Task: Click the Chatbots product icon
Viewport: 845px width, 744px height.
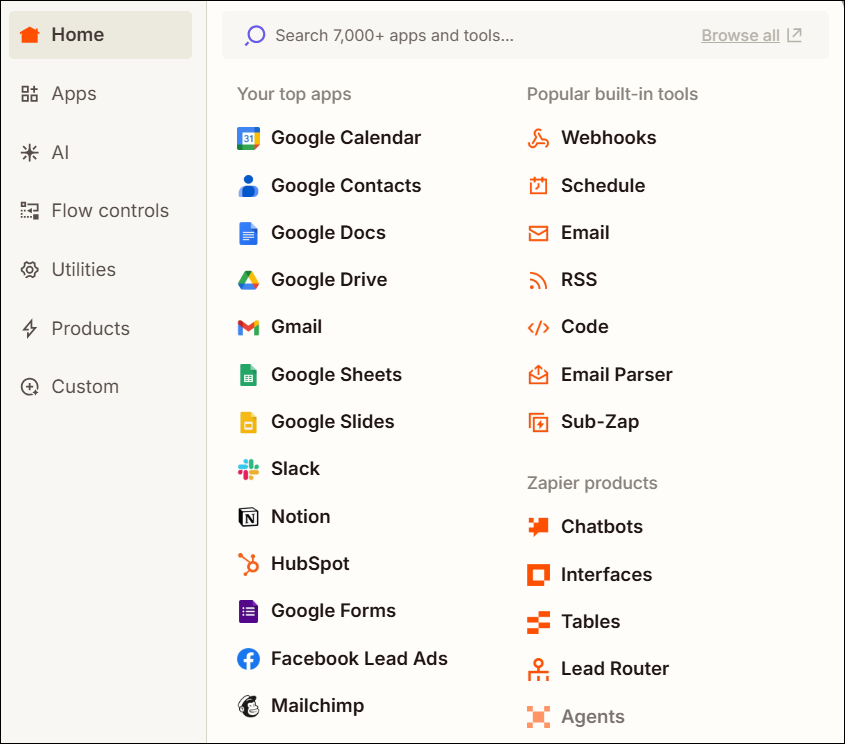Action: click(538, 526)
